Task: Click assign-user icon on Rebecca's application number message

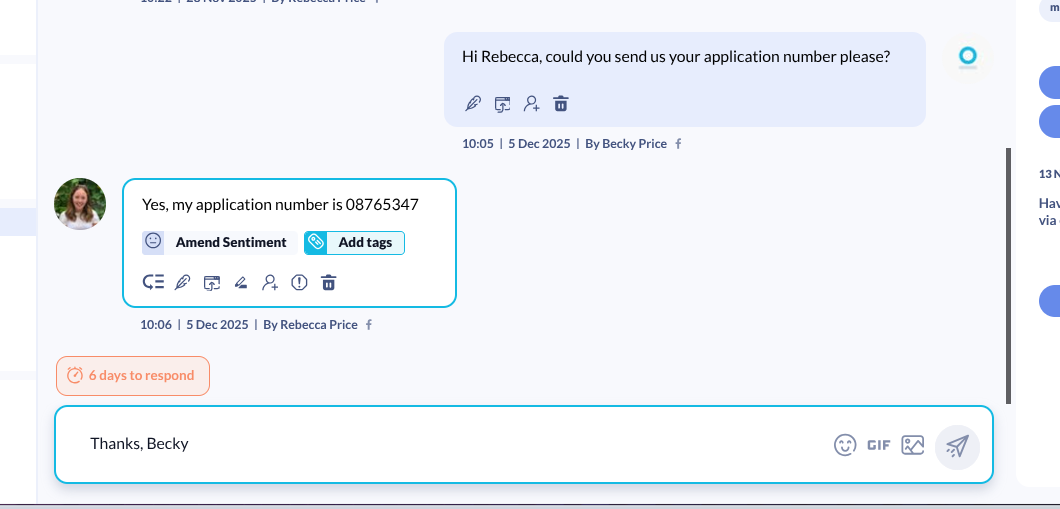Action: click(270, 283)
